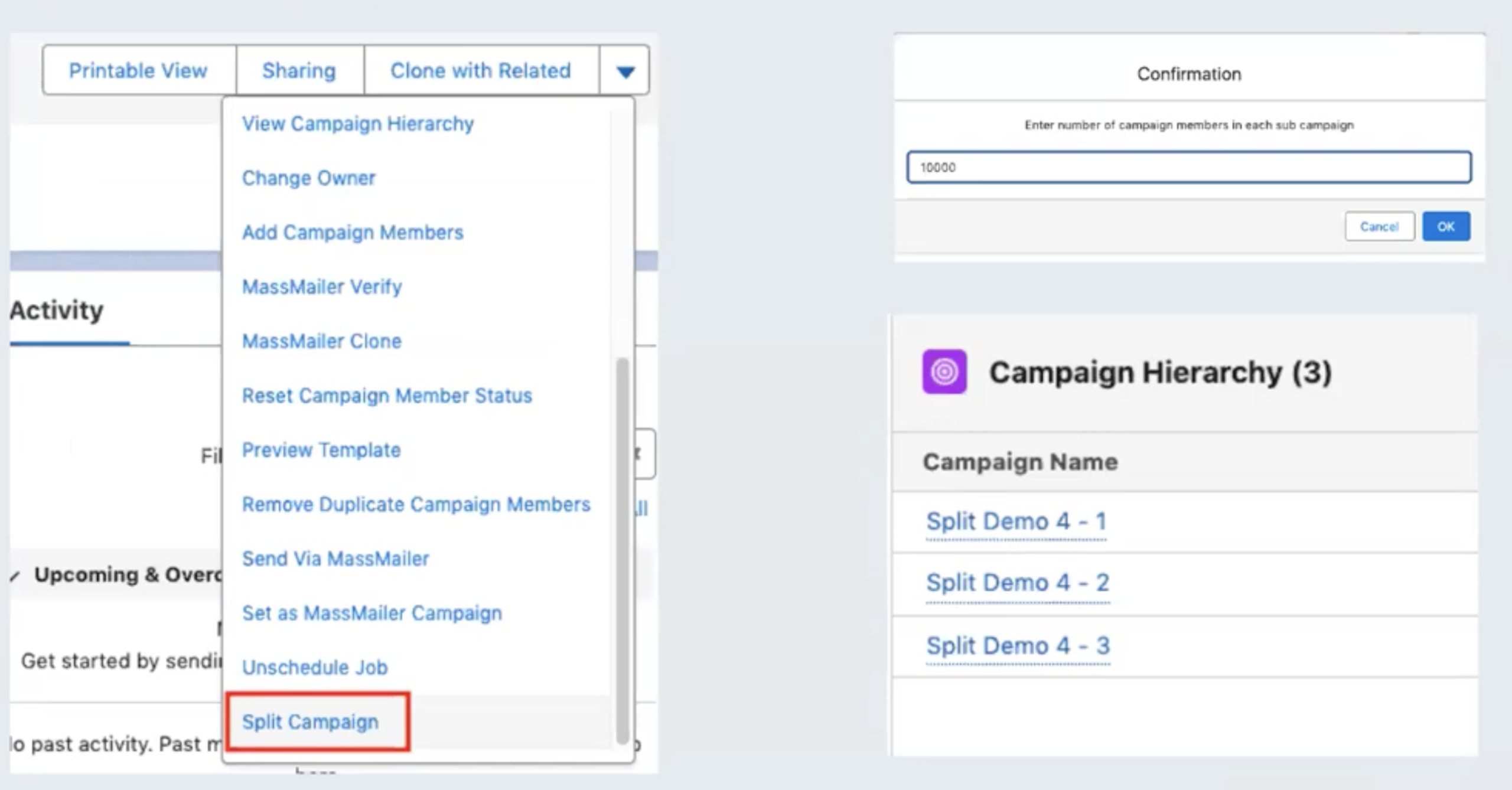Choose MassMailer Clone menu entry
Screen dimensions: 1512x790
[322, 341]
